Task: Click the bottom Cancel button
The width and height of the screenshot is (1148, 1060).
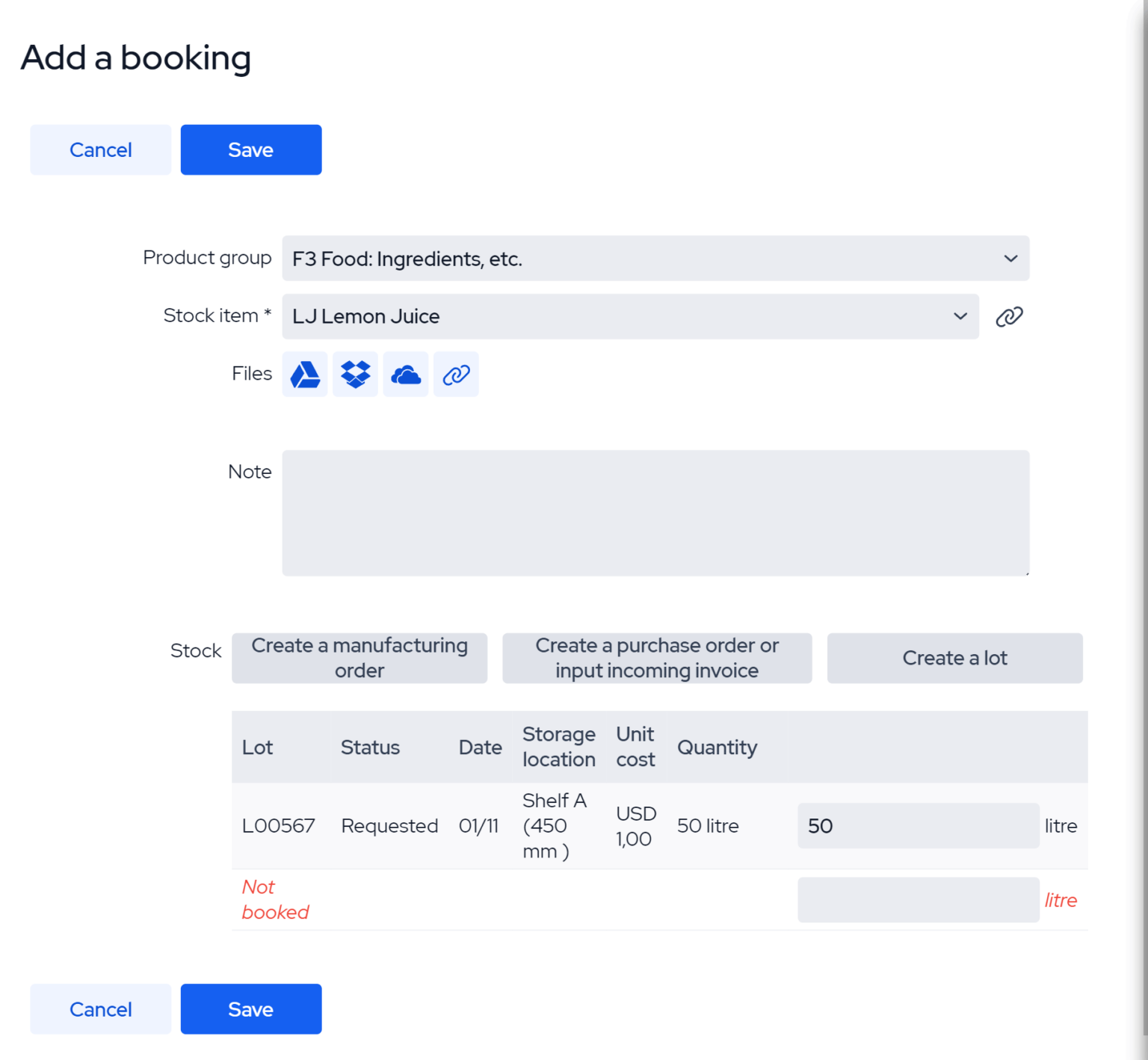Action: (100, 1008)
